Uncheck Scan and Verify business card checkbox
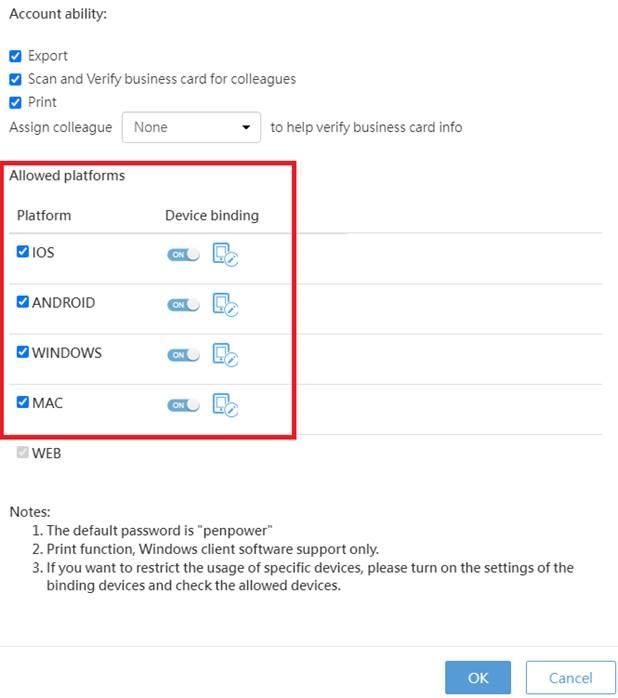 click(15, 79)
